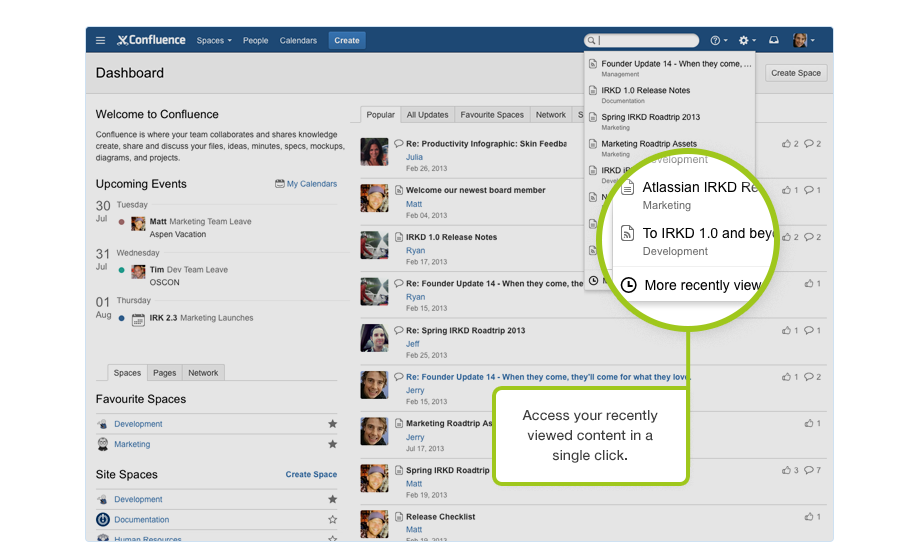View comments on Spring IRKD Roadtrip reply
This screenshot has width=920, height=542.
click(x=813, y=330)
